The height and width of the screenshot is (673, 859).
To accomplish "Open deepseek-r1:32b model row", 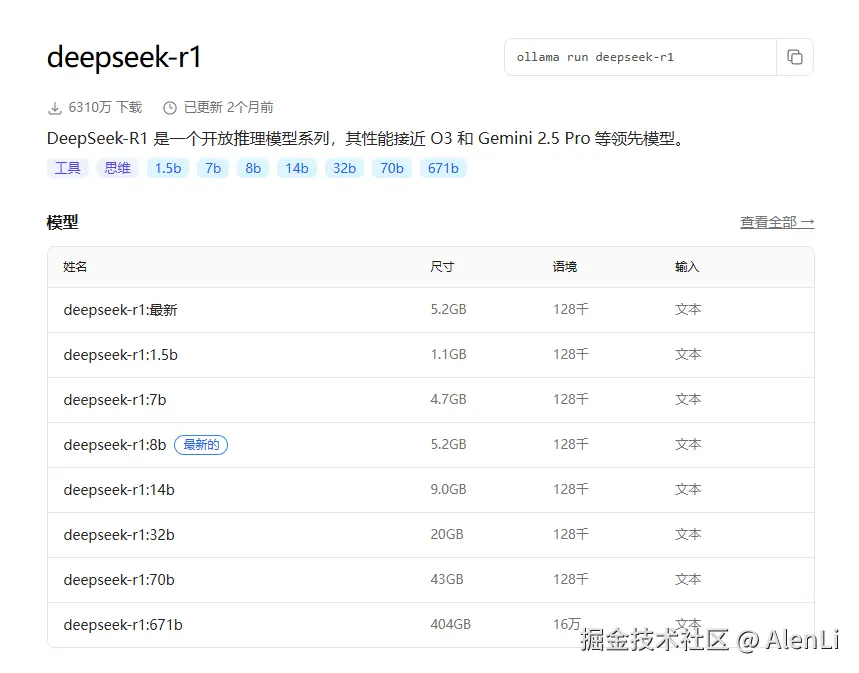I will point(431,534).
